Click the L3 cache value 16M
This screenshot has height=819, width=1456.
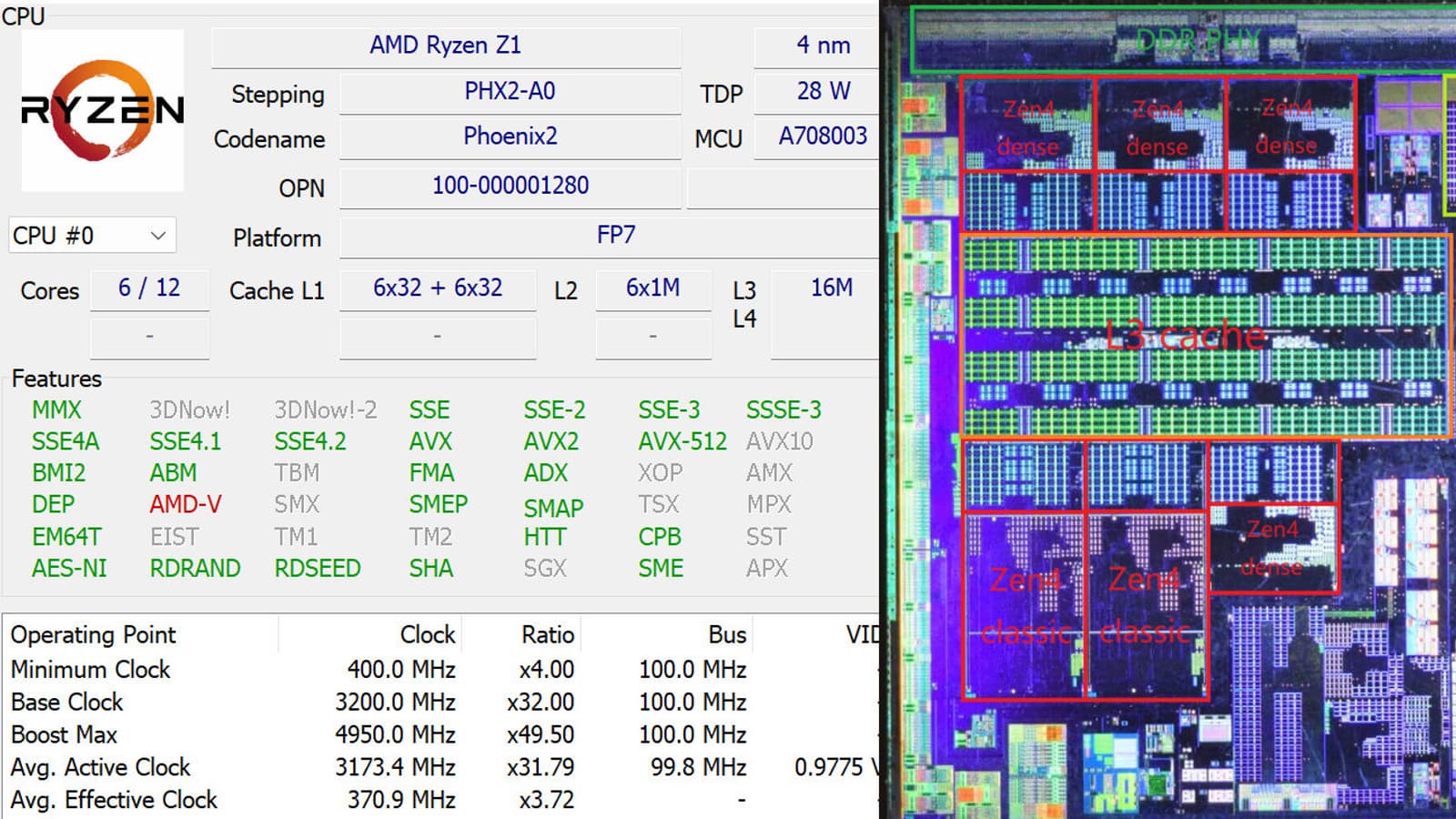pyautogui.click(x=832, y=288)
